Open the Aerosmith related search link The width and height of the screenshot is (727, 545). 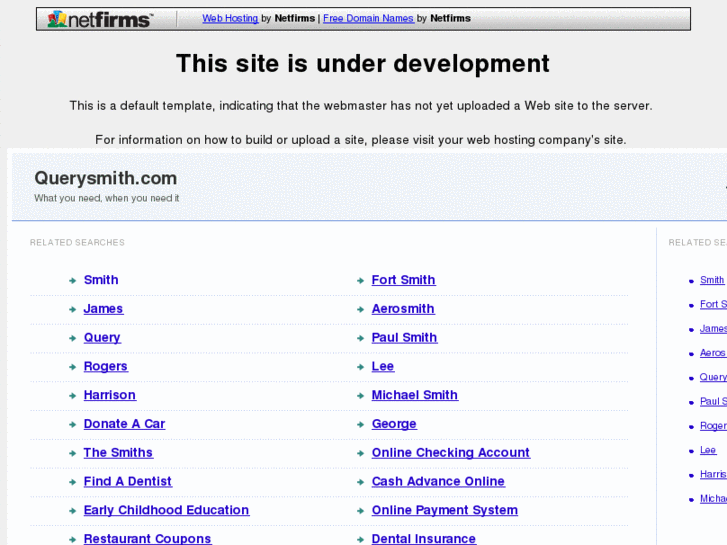[403, 309]
